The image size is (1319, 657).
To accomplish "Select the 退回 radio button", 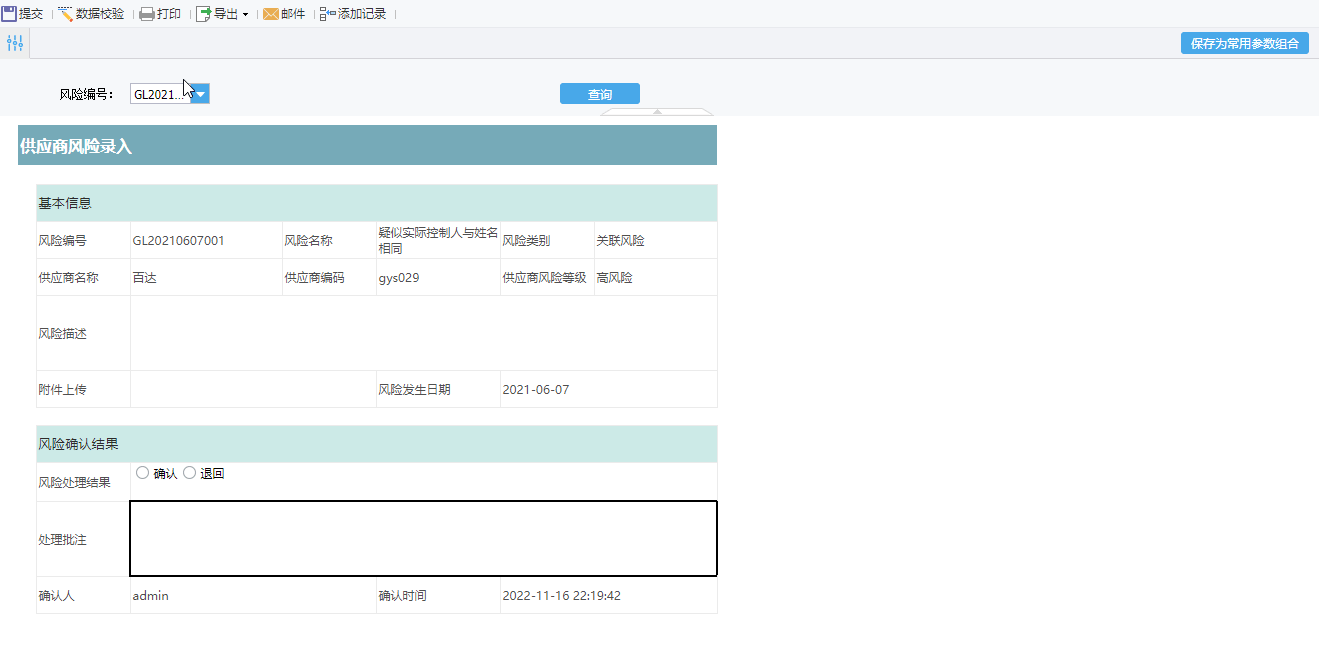I will [x=189, y=473].
